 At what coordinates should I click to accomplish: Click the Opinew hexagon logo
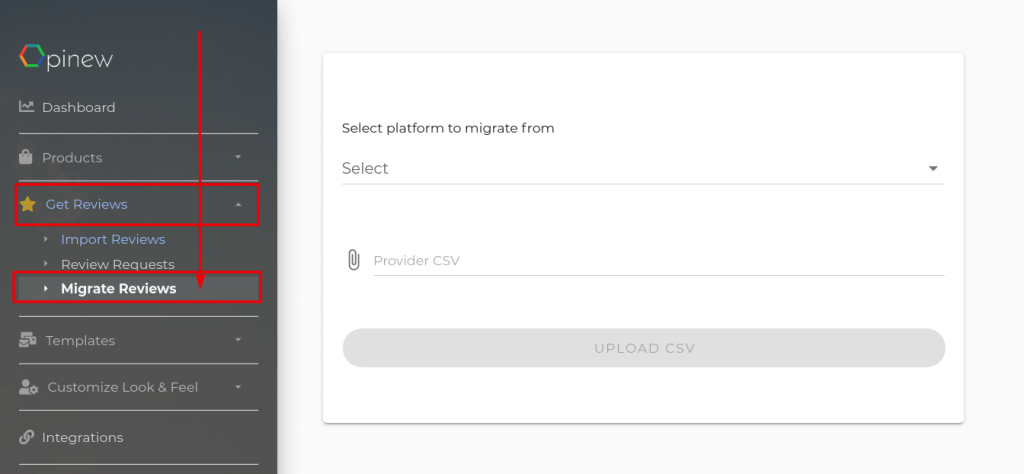[32, 57]
